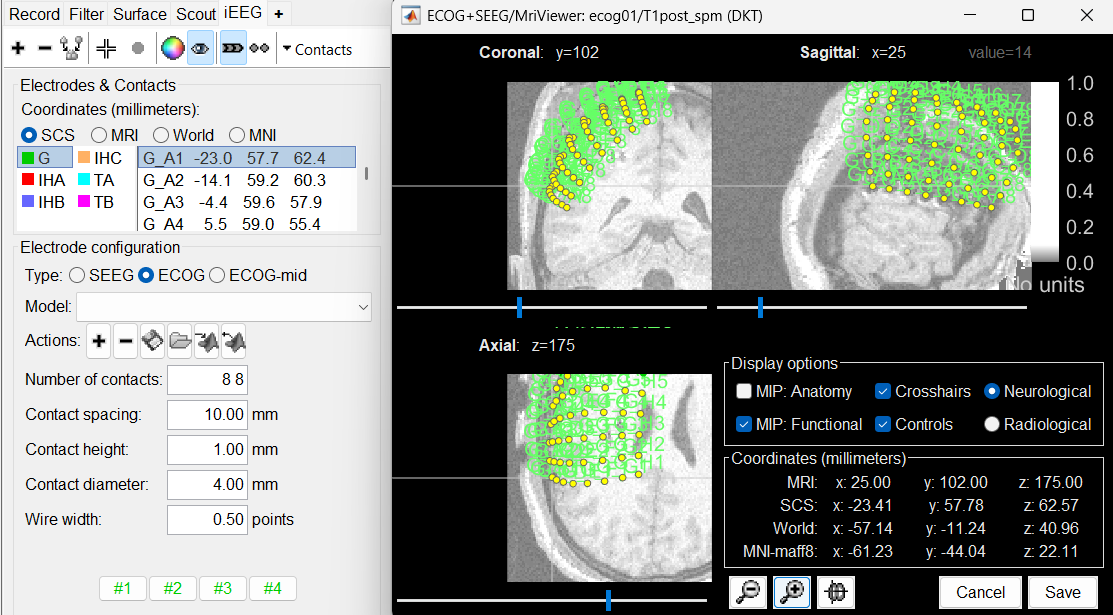
Task: Click the zoom in magnifier icon
Action: pos(792,592)
